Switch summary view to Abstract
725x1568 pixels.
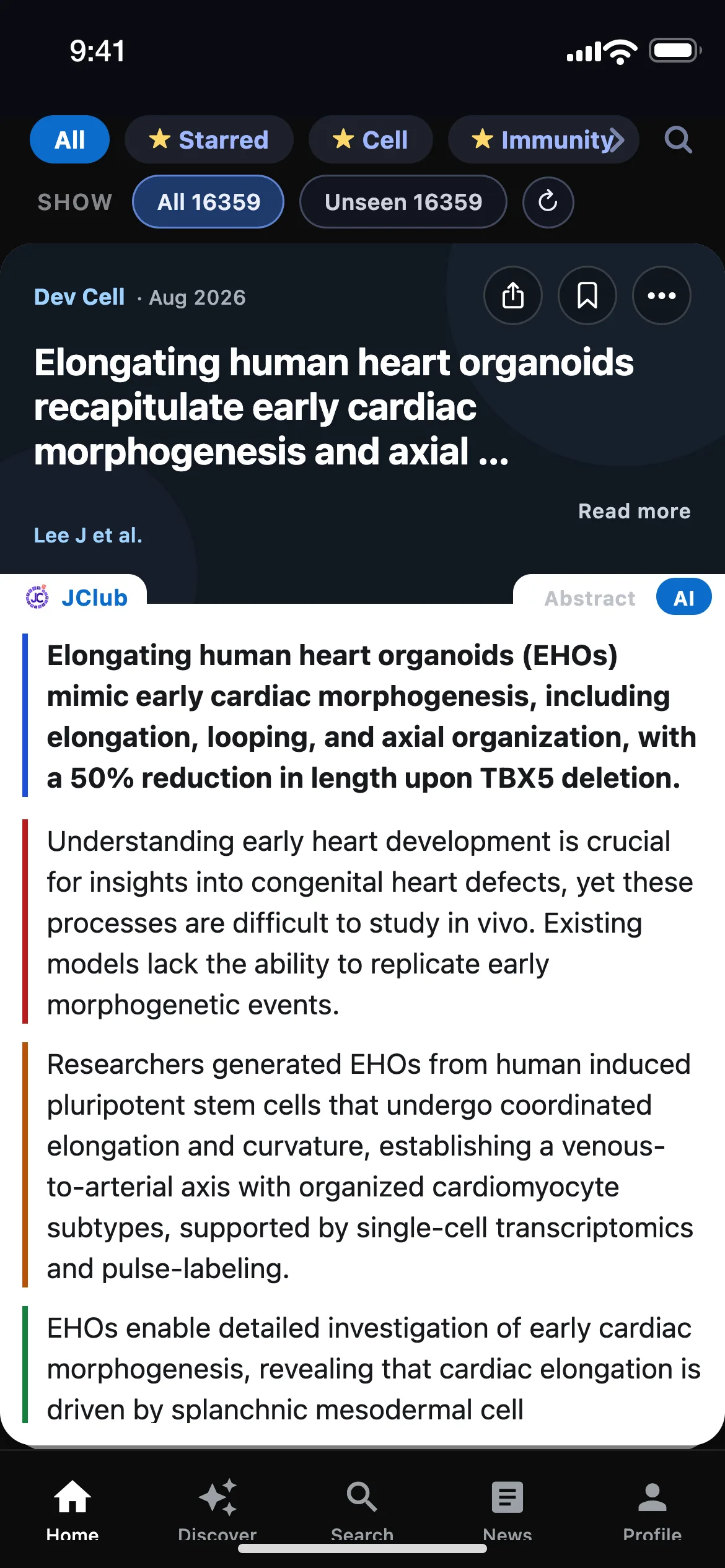590,598
